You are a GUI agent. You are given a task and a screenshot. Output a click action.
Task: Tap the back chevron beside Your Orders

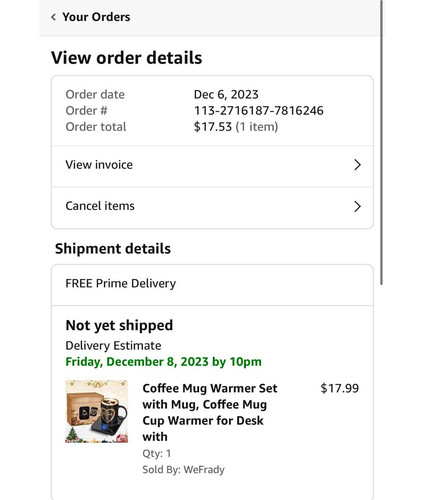click(53, 17)
